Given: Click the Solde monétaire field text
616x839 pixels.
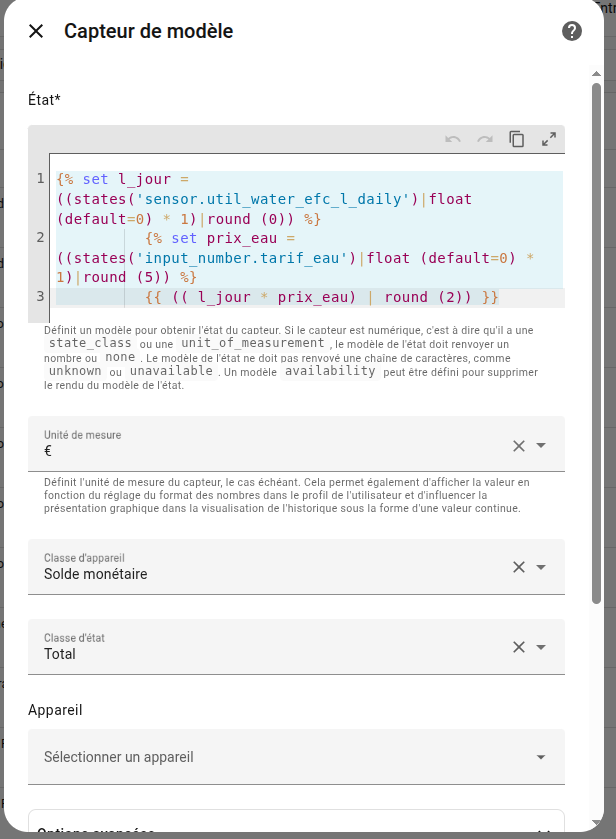Looking at the screenshot, I should click(96, 574).
